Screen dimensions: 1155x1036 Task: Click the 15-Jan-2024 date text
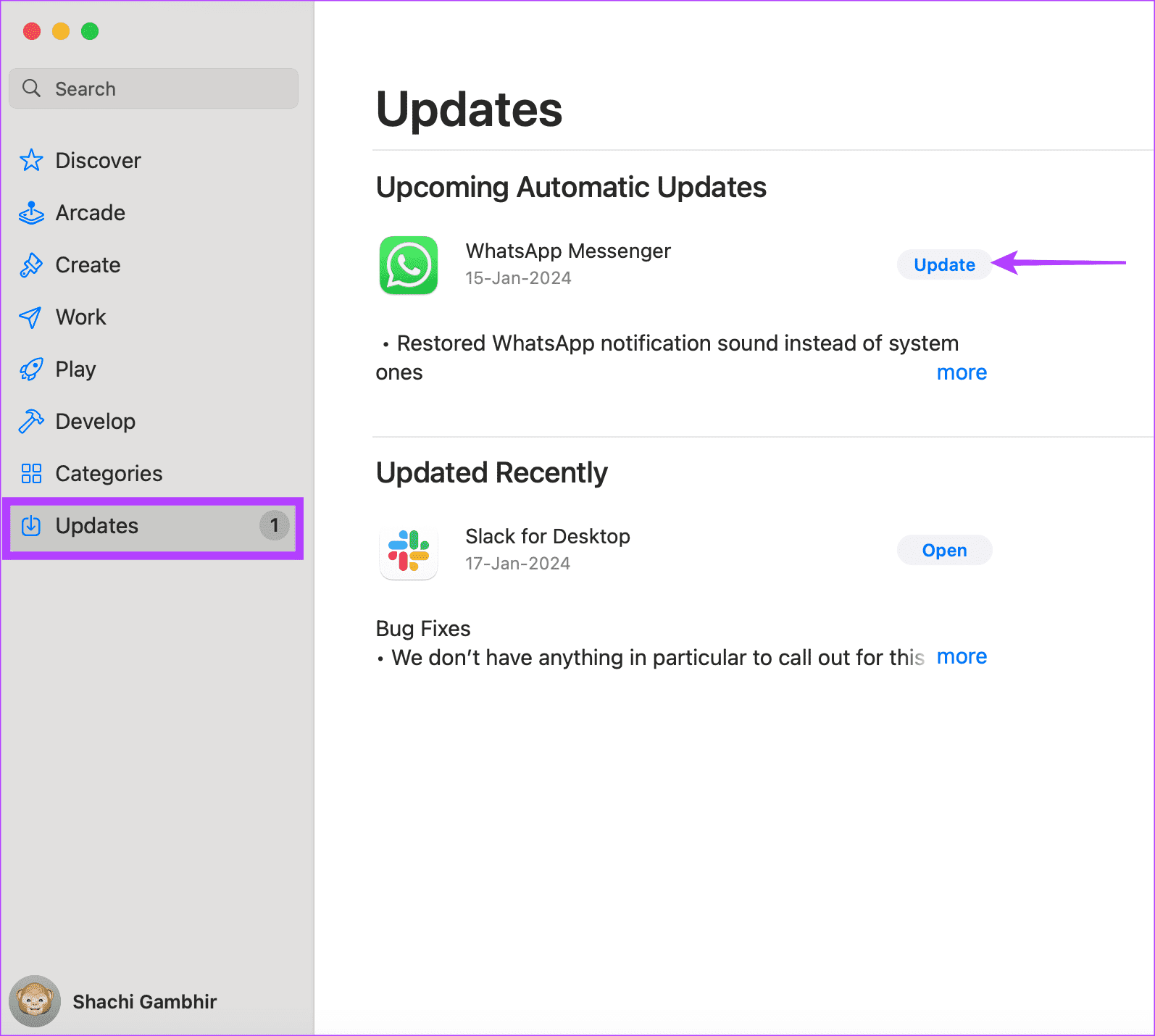click(x=518, y=278)
